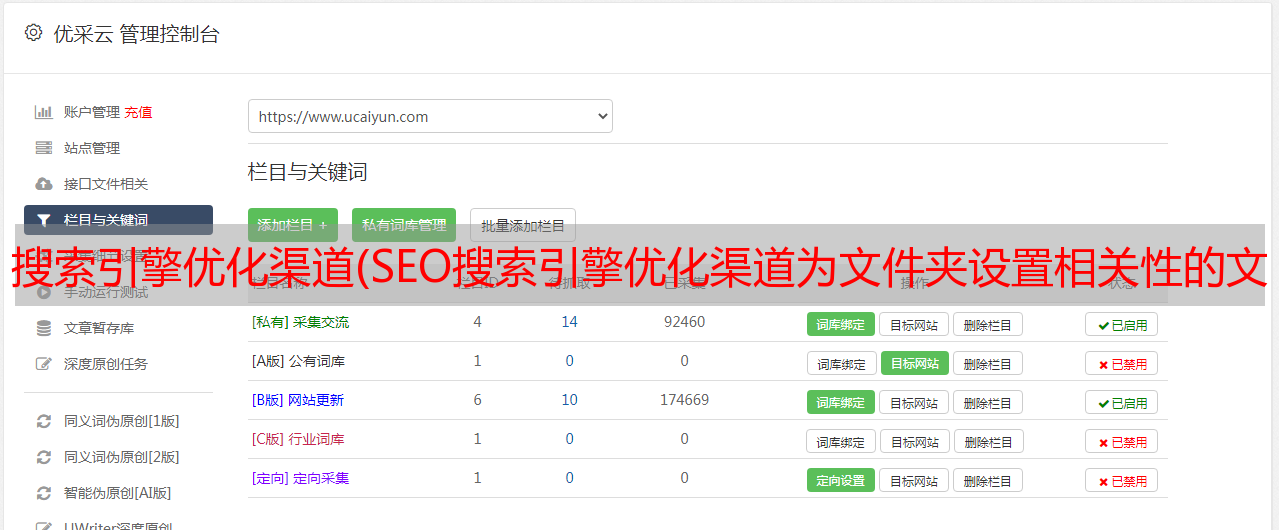Click 词库绑定 in 行业词库 row
Viewport: 1279px width, 530px height.
[841, 441]
